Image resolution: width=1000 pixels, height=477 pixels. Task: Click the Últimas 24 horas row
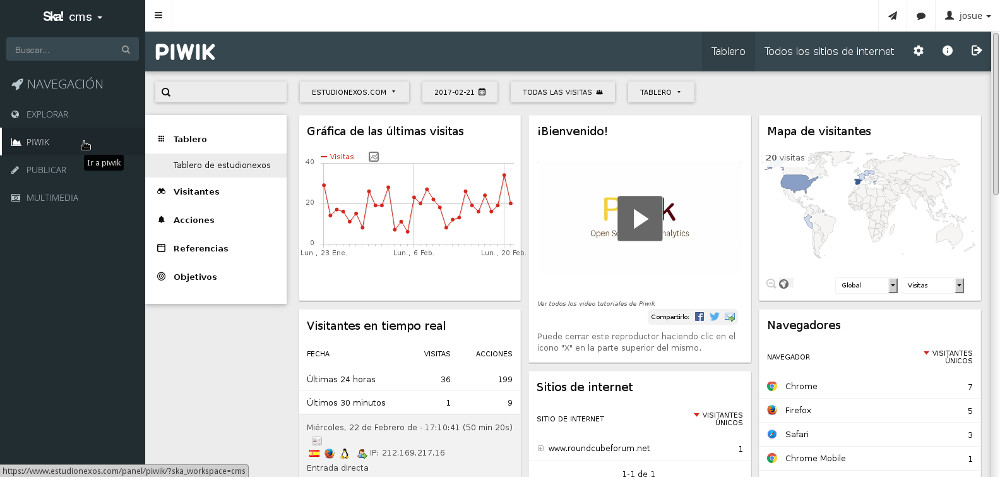coord(409,379)
